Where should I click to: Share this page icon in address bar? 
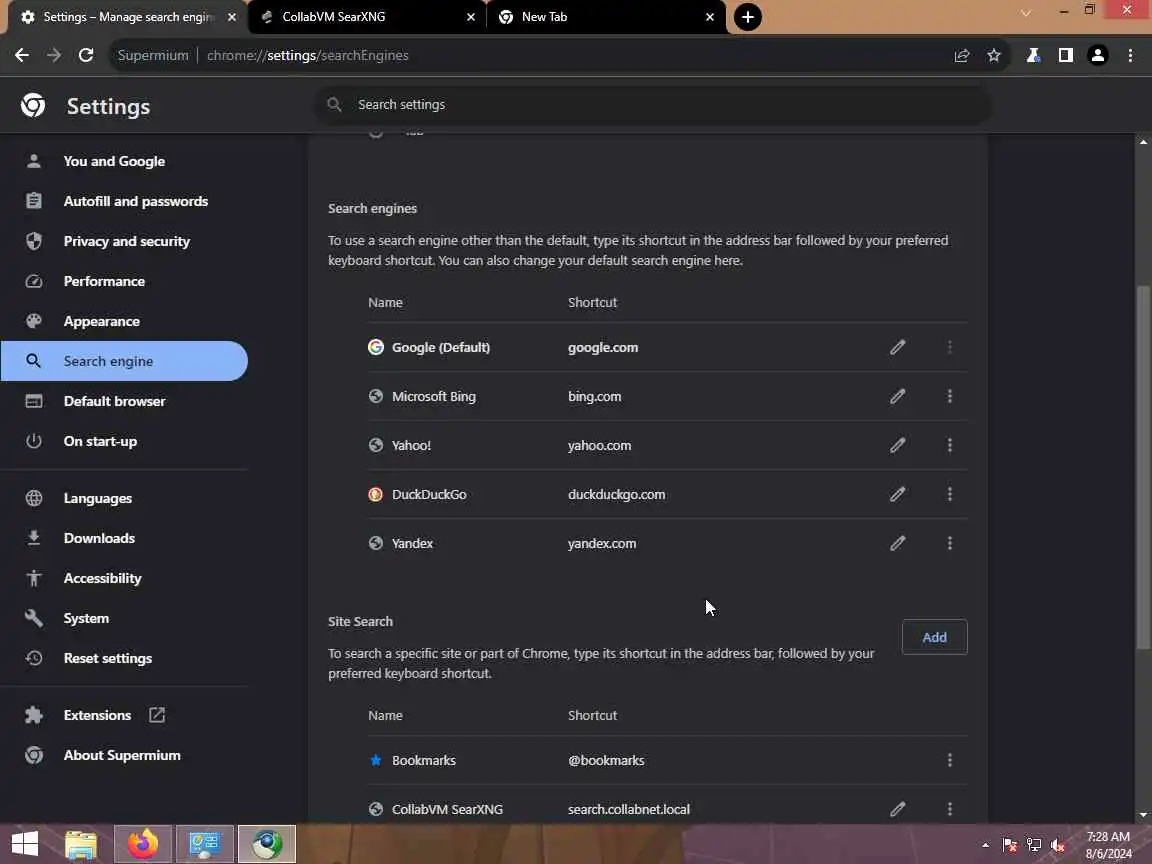point(962,55)
